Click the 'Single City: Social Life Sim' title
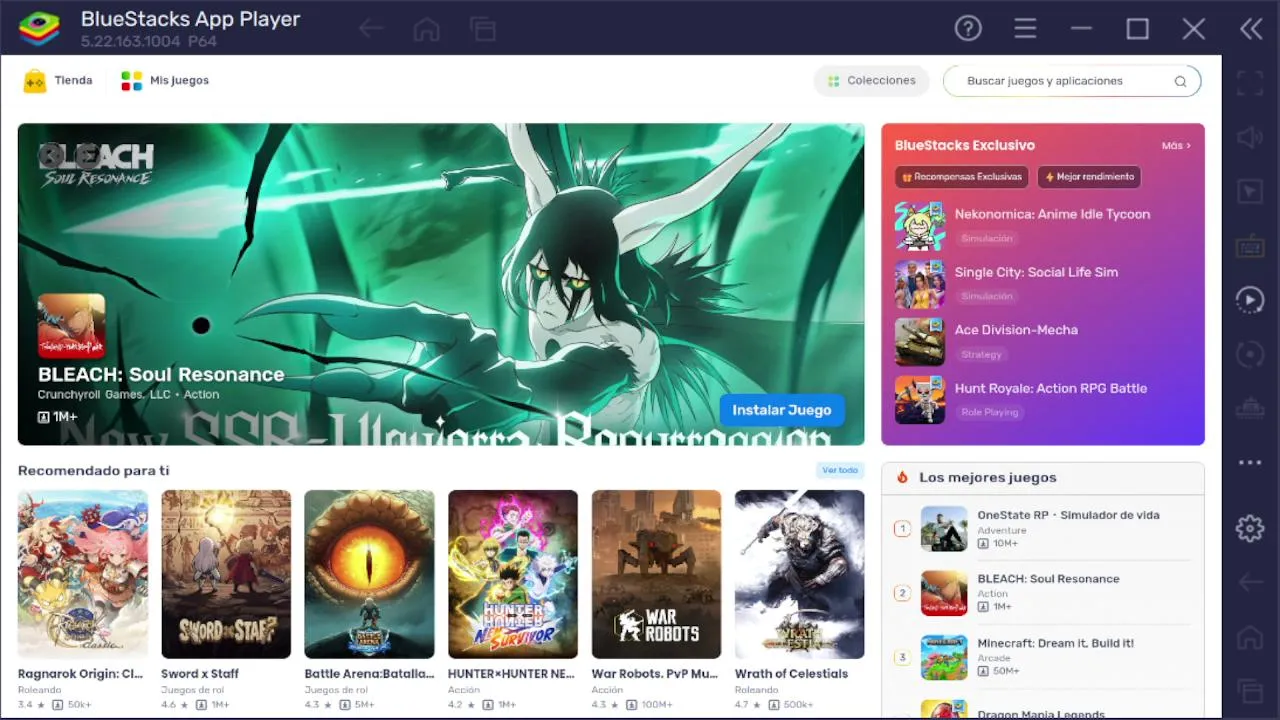The height and width of the screenshot is (720, 1280). coord(1036,272)
